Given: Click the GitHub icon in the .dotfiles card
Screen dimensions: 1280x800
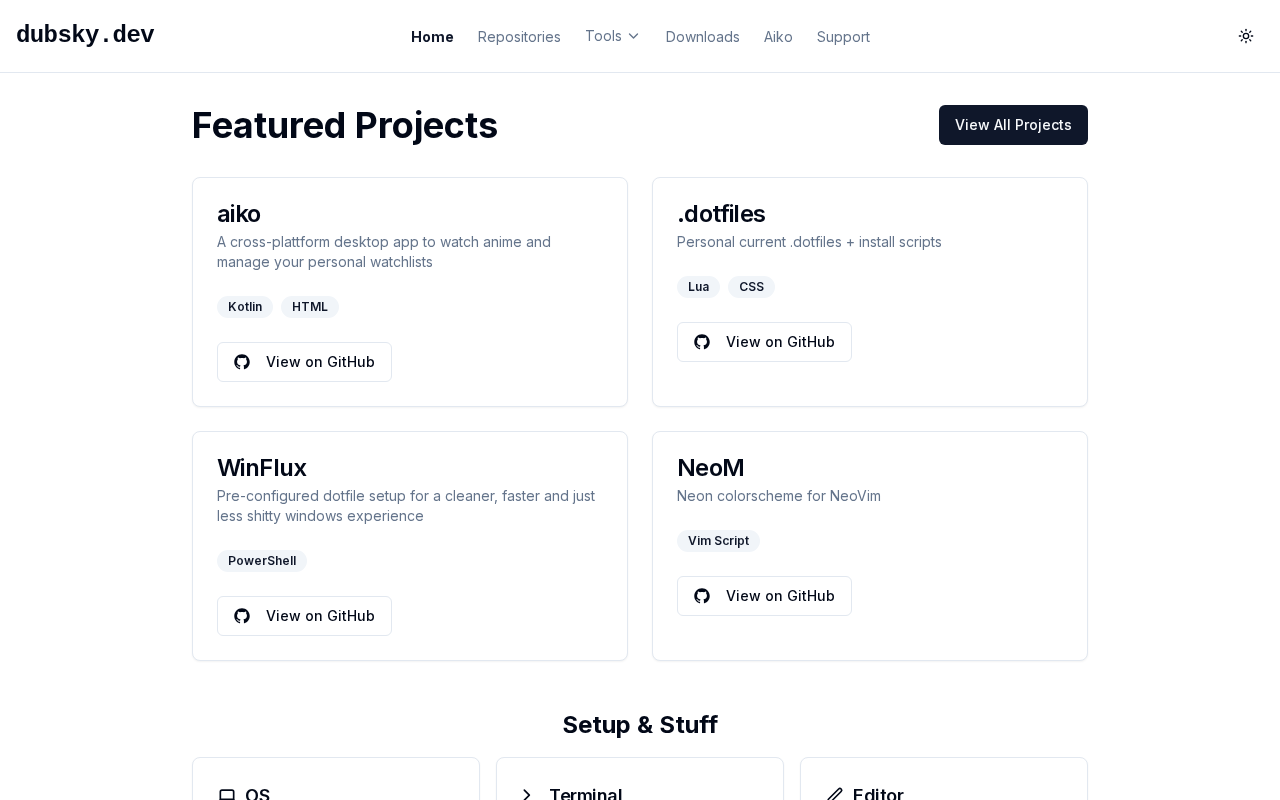Looking at the screenshot, I should (x=702, y=342).
